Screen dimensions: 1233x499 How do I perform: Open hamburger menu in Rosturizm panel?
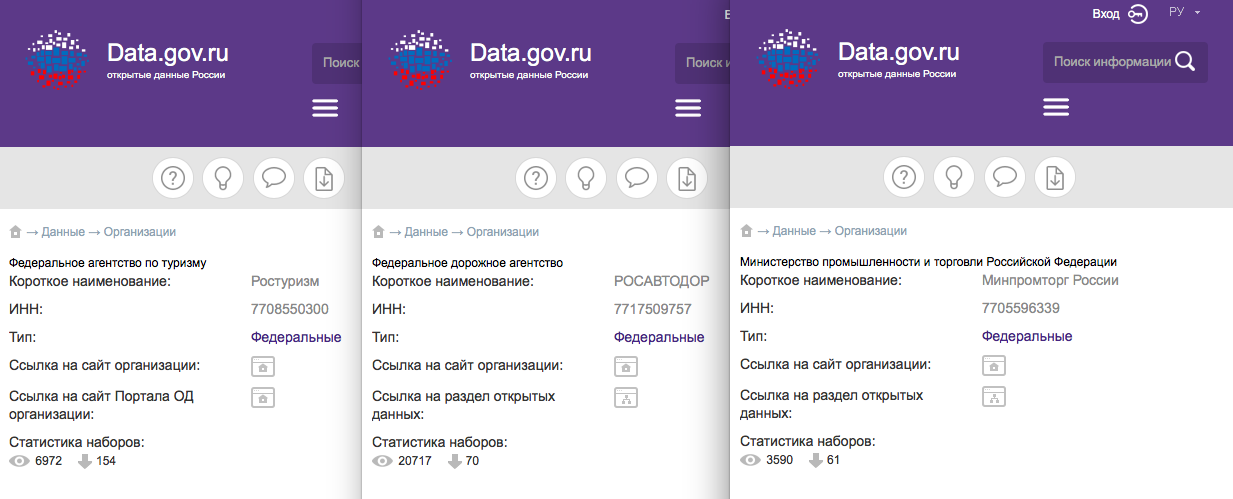[325, 108]
